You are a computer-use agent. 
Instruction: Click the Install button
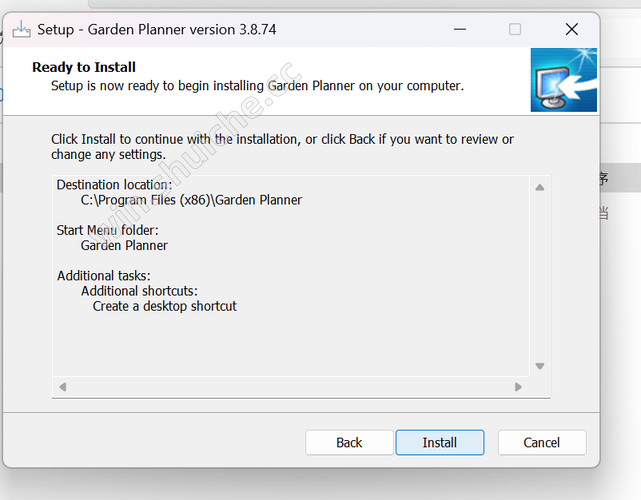pyautogui.click(x=440, y=442)
